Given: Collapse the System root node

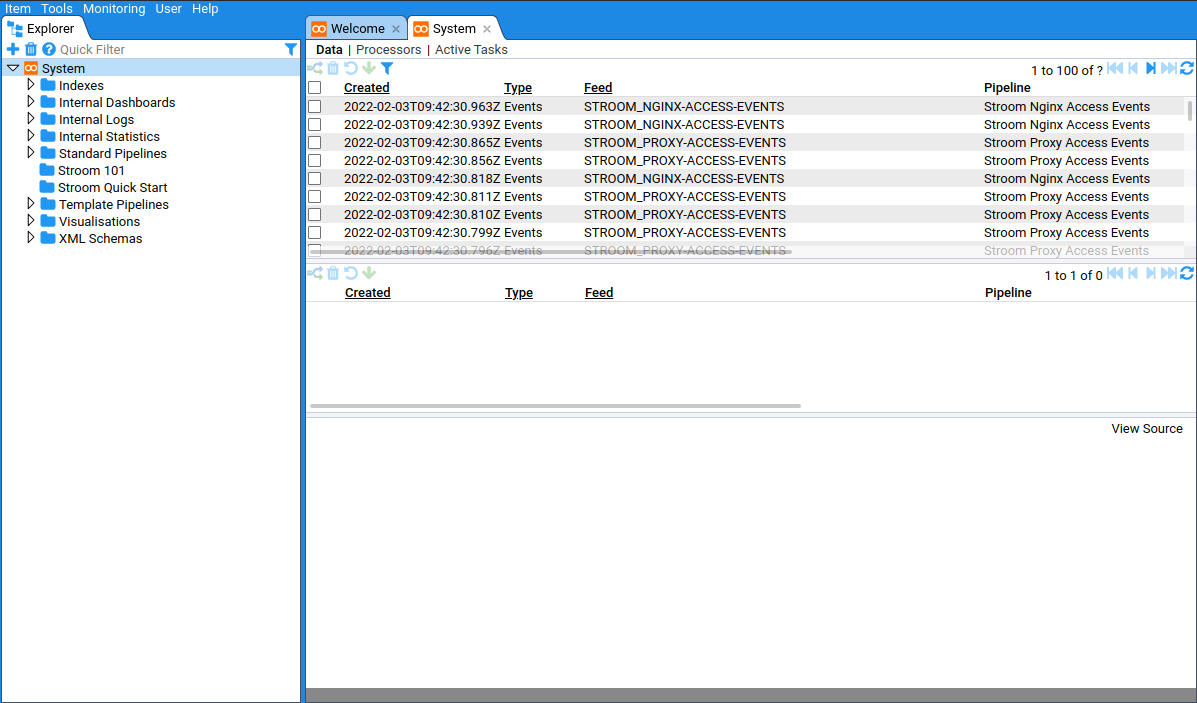Looking at the screenshot, I should 13,68.
